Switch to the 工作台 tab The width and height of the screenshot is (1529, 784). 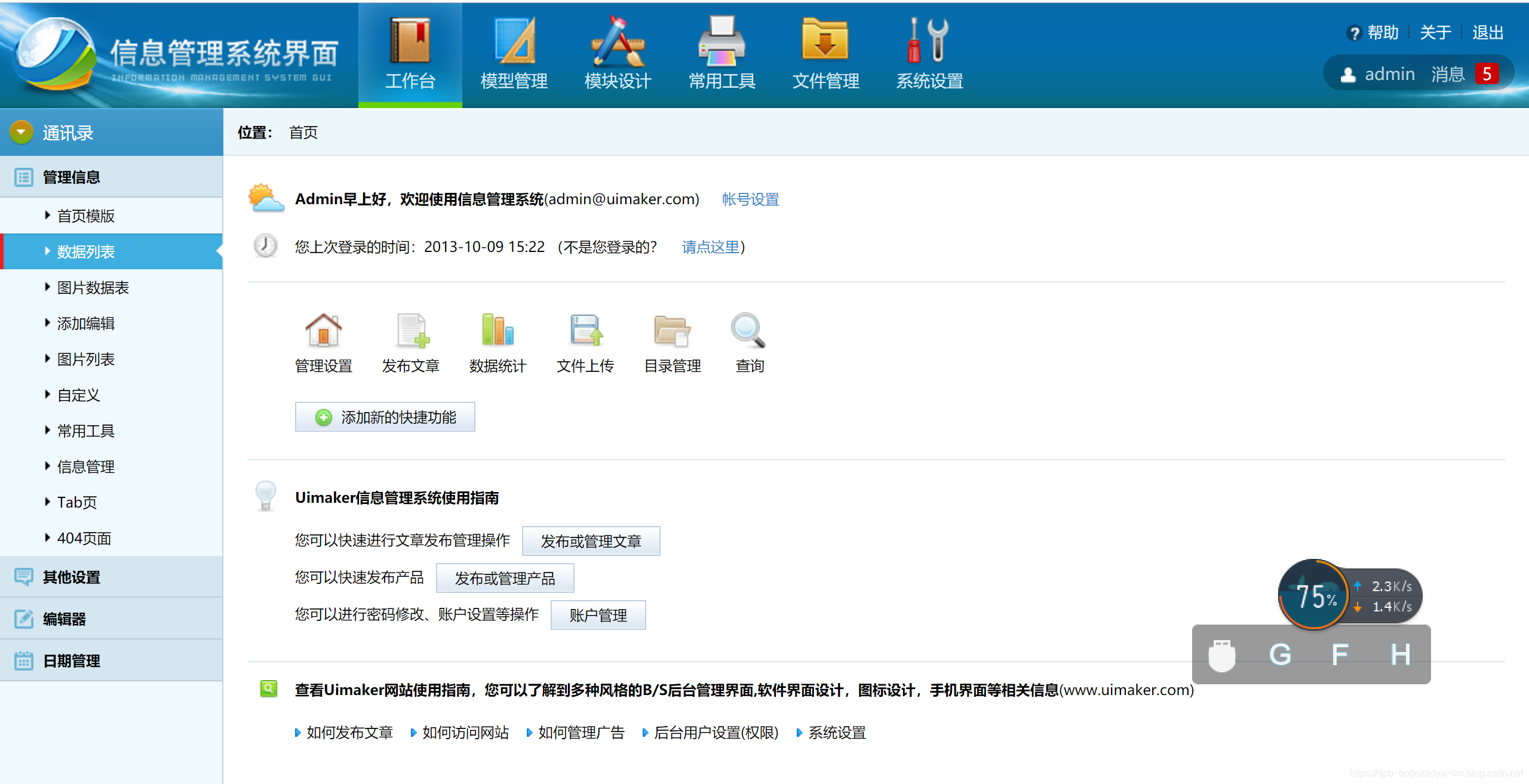pyautogui.click(x=410, y=54)
